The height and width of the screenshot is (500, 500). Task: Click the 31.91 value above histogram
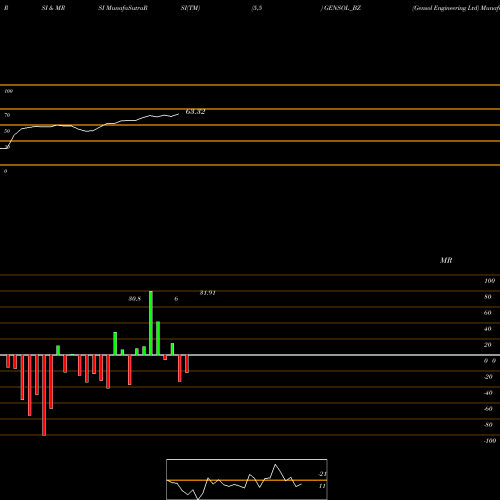208,293
